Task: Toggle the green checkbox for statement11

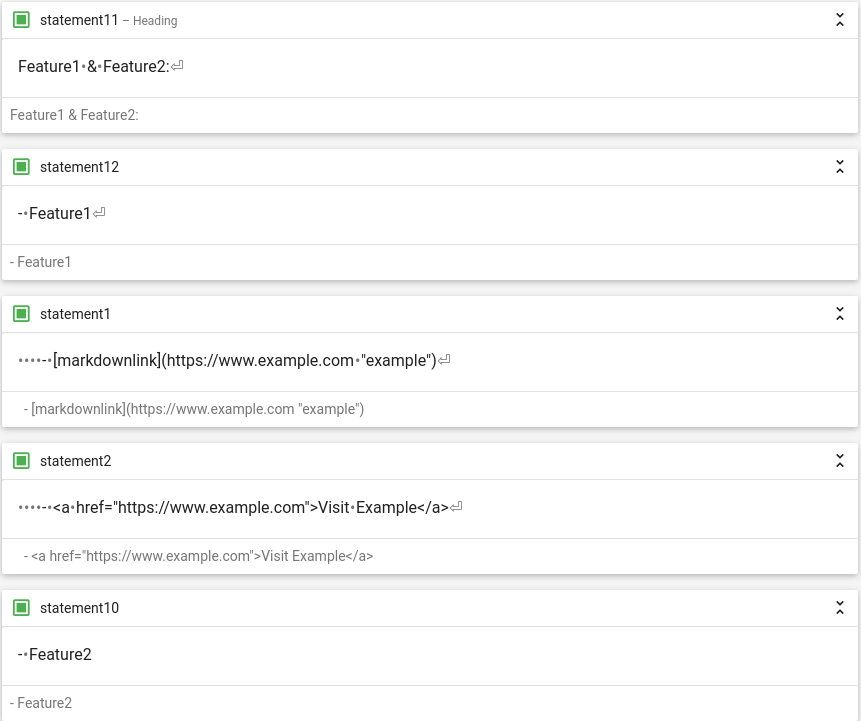Action: 21,20
